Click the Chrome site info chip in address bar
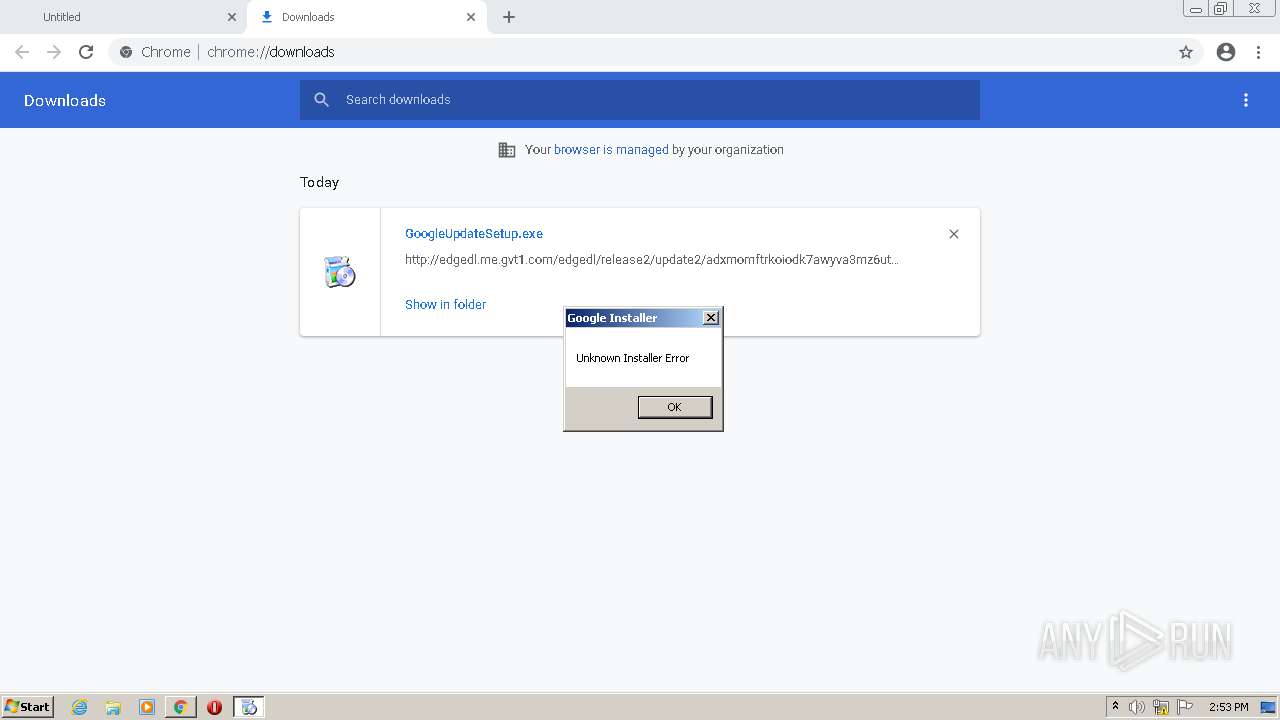 (x=155, y=52)
